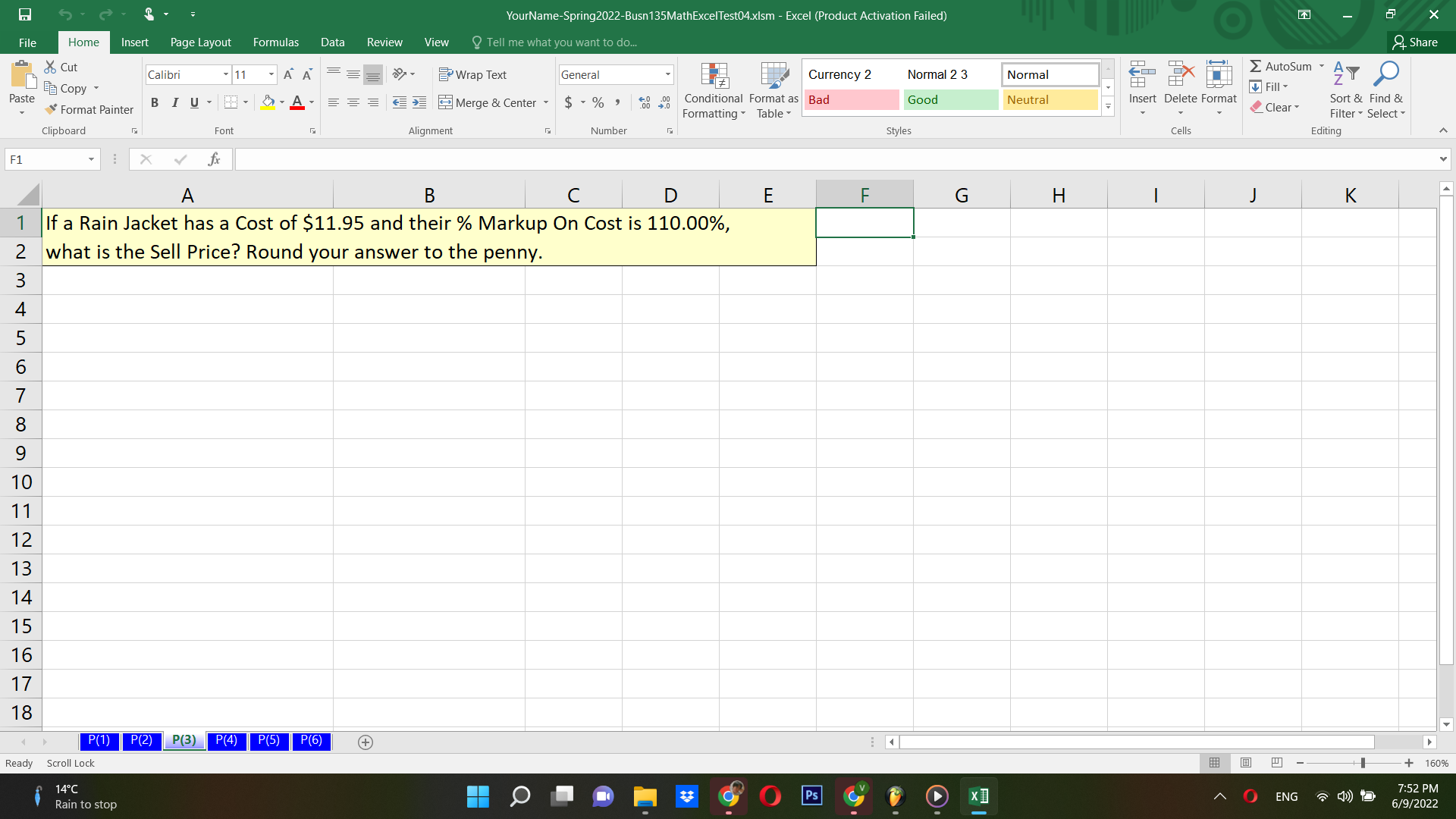Image resolution: width=1456 pixels, height=819 pixels.
Task: Add a new worksheet with the plus button
Action: (365, 742)
